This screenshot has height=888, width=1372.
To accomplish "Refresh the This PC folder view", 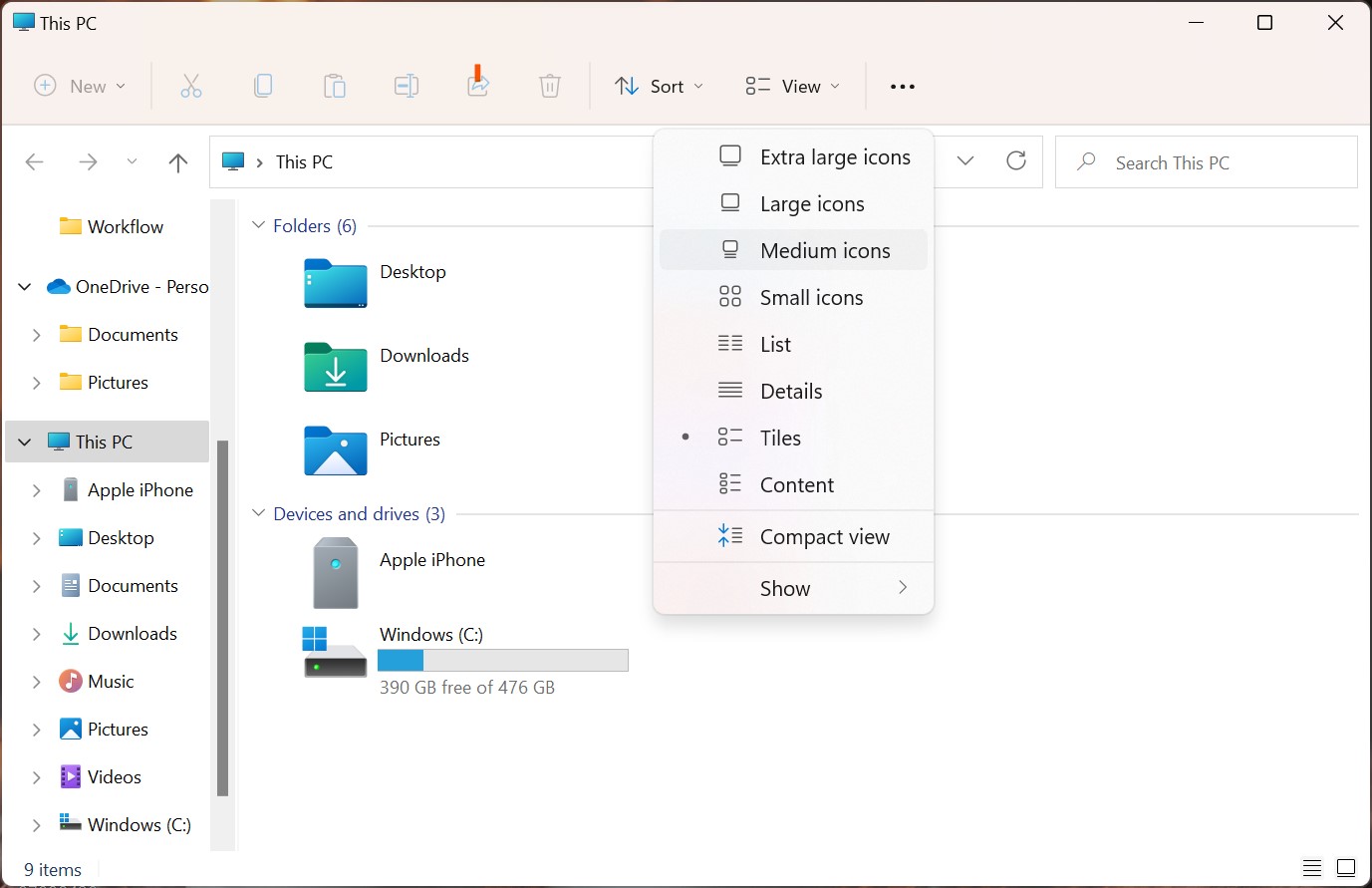I will (x=1016, y=161).
